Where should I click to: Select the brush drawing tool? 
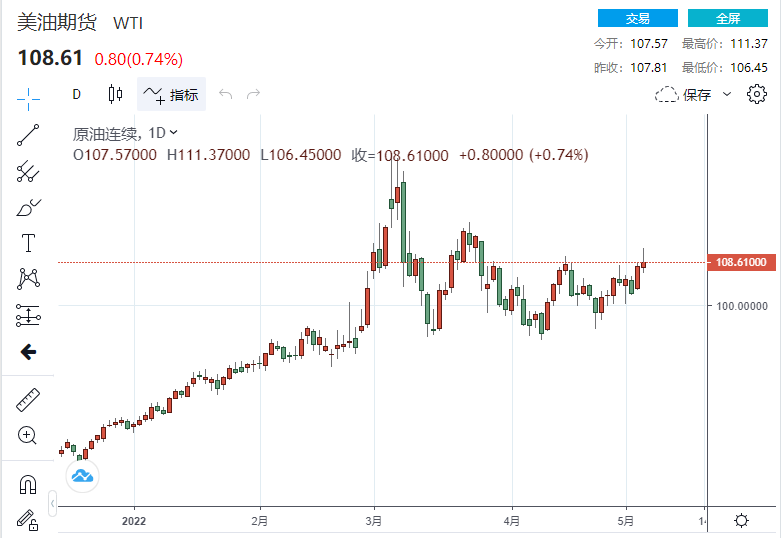28,208
